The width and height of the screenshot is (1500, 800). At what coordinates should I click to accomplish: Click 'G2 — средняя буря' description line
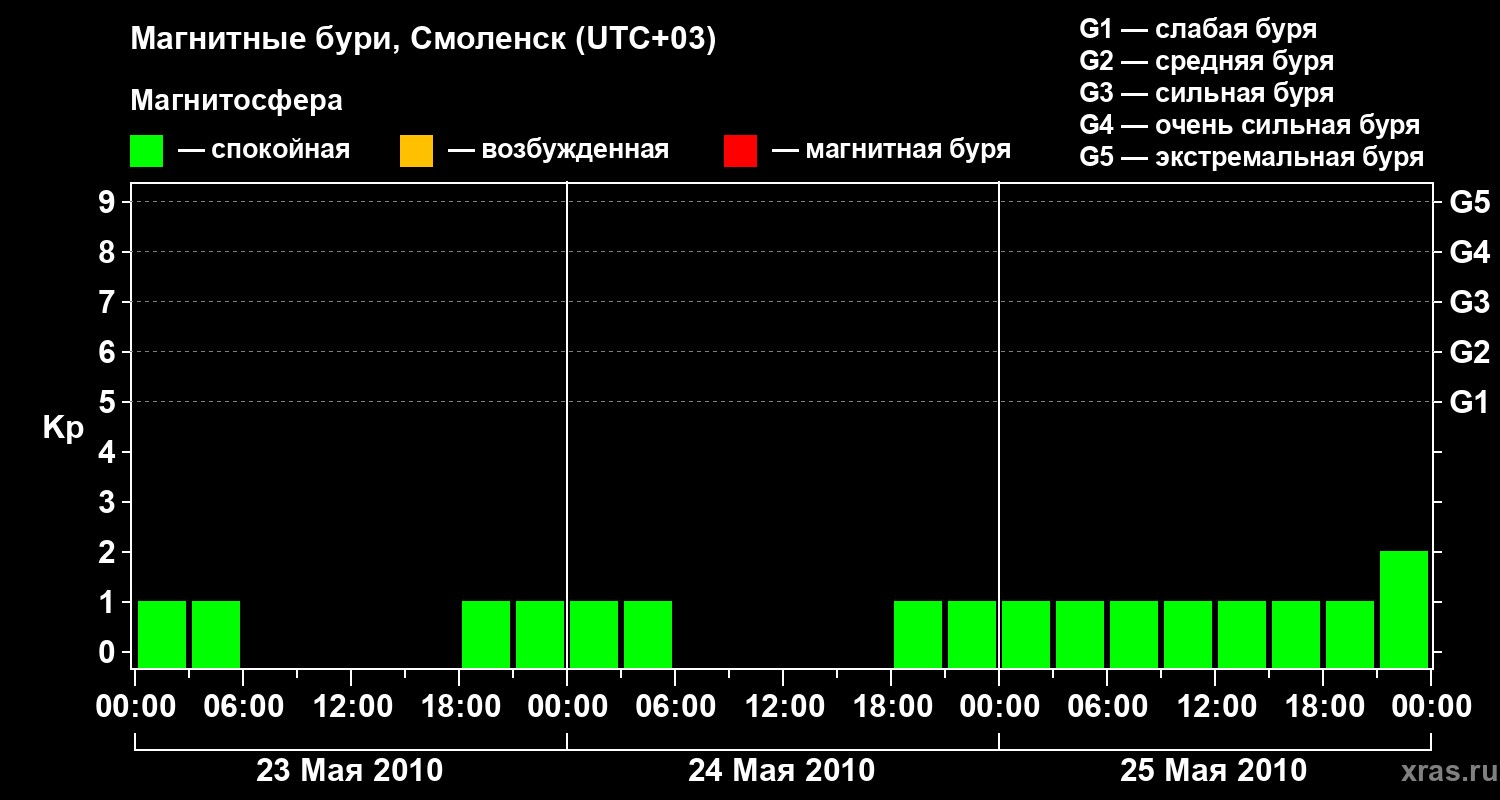pyautogui.click(x=1206, y=61)
